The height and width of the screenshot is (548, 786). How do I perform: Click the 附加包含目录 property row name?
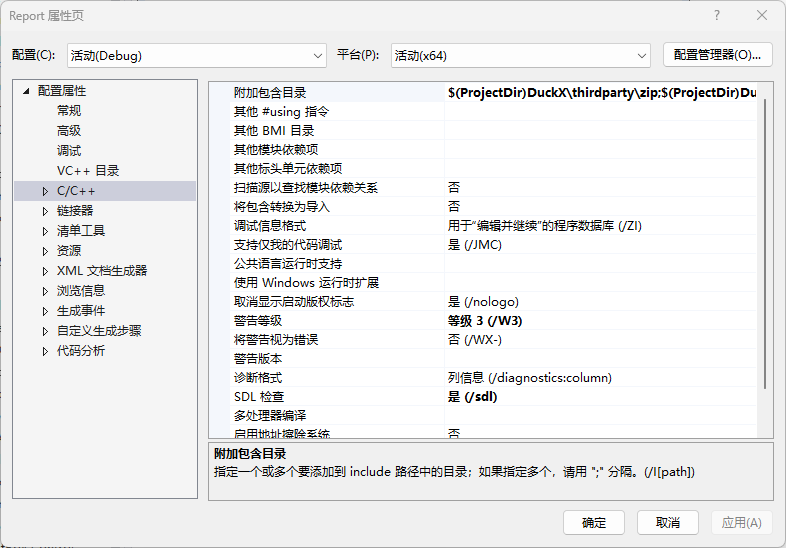pyautogui.click(x=270, y=93)
